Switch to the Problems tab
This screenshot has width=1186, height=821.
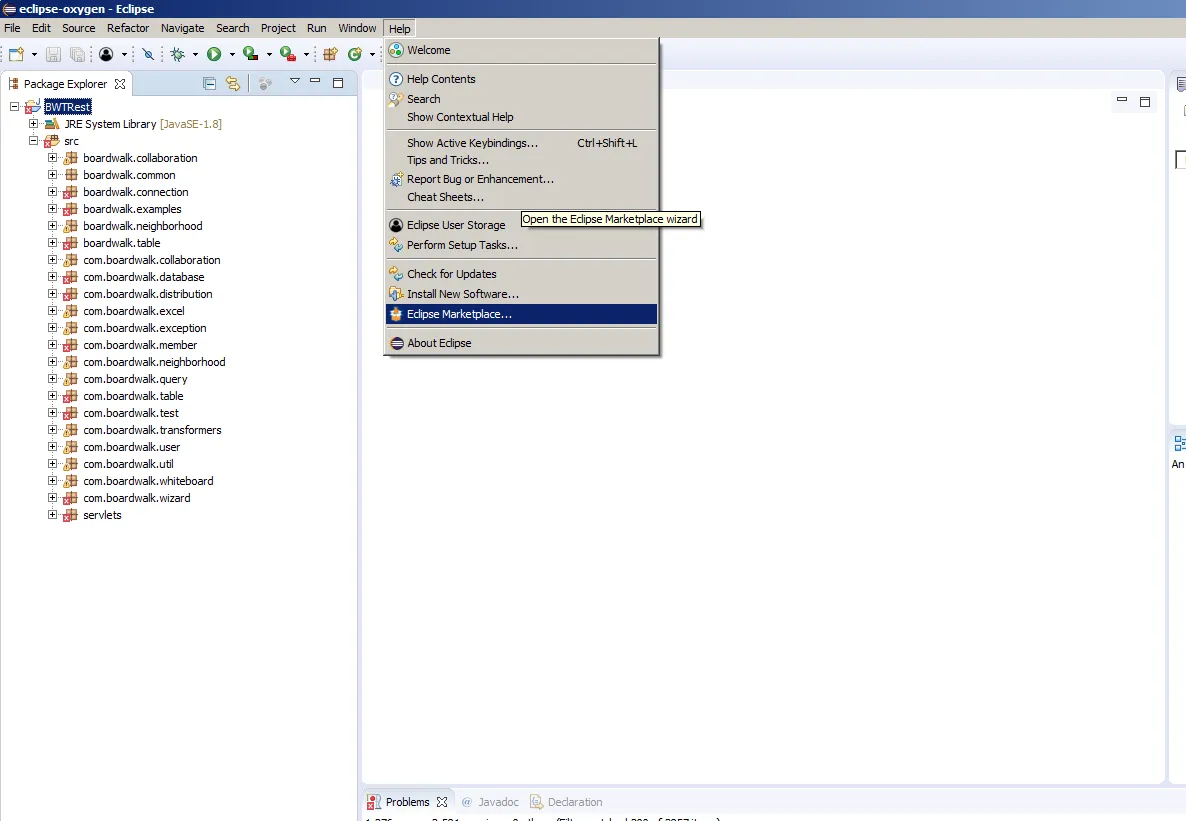click(407, 802)
